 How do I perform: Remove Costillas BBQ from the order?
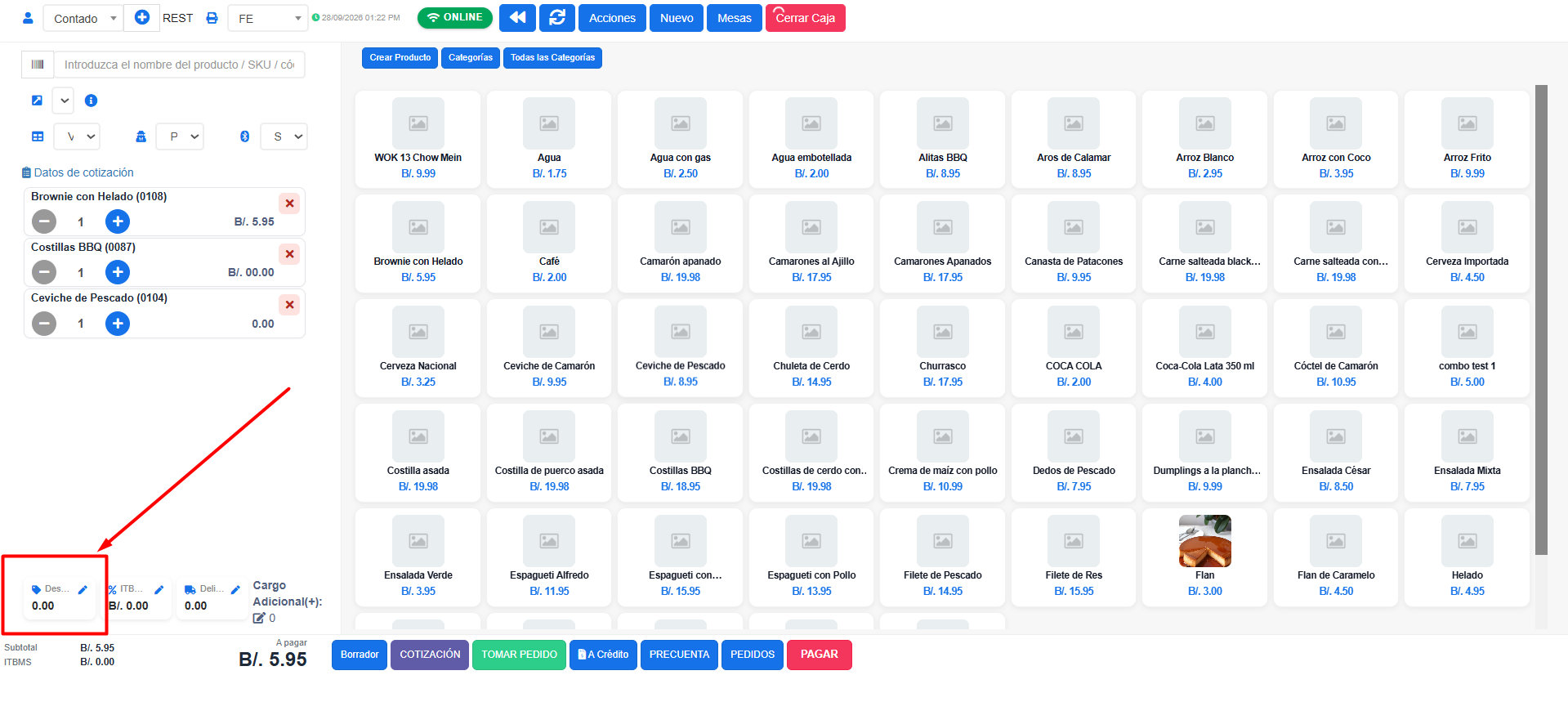(289, 254)
